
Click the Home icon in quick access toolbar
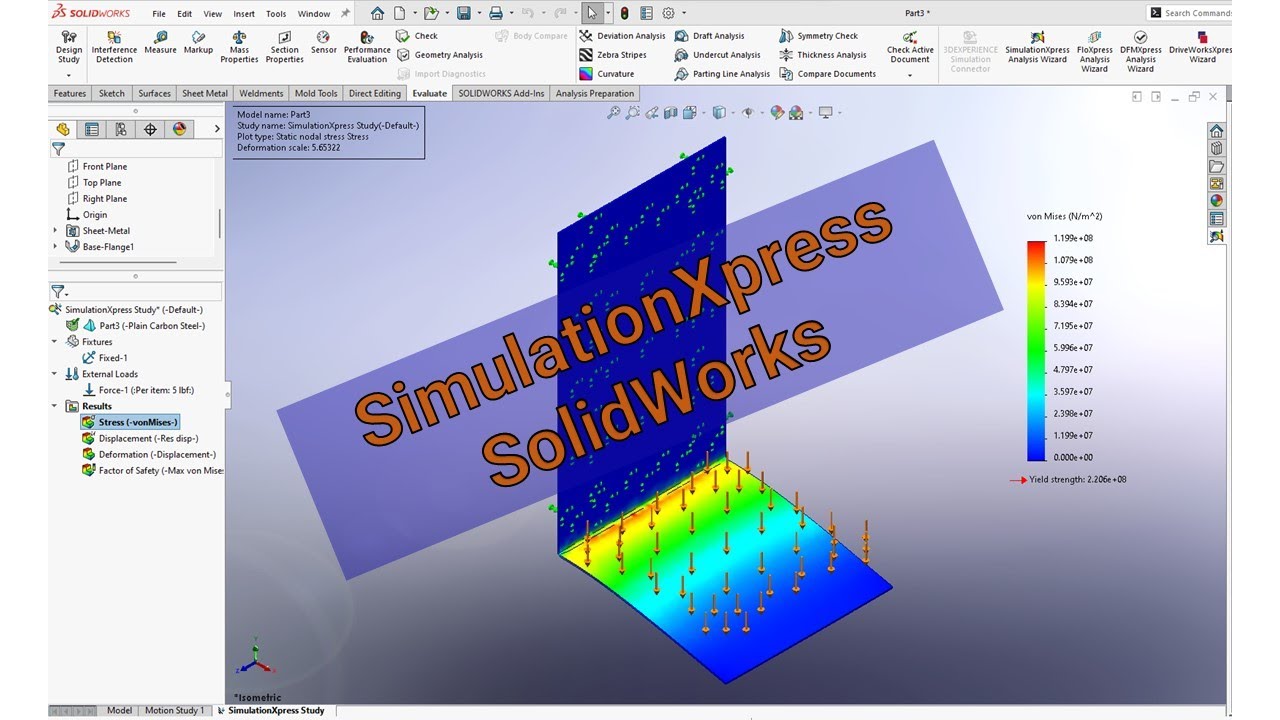[377, 13]
